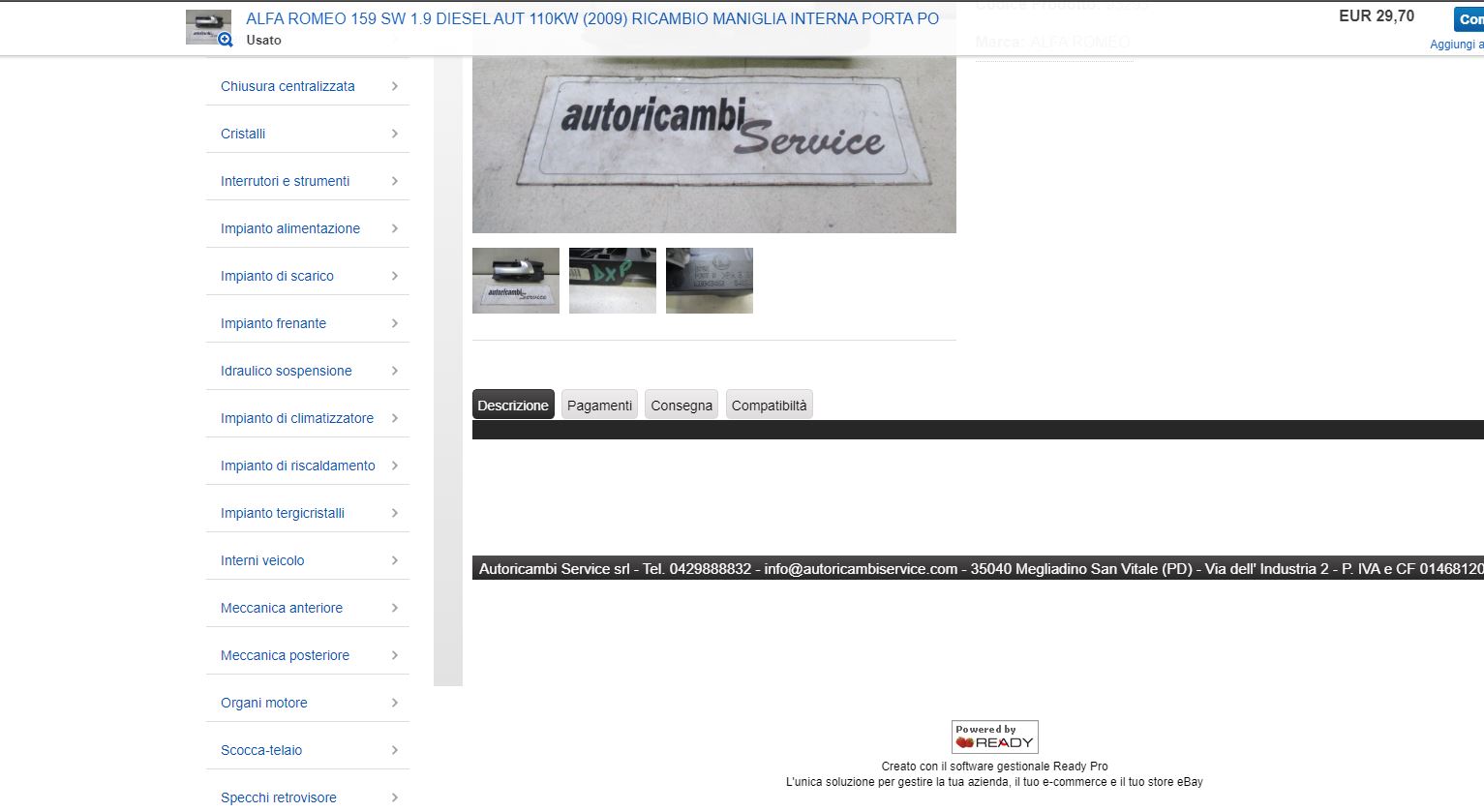This screenshot has width=1484, height=812.
Task: Open Meccanica anteriore category
Action: tap(282, 608)
